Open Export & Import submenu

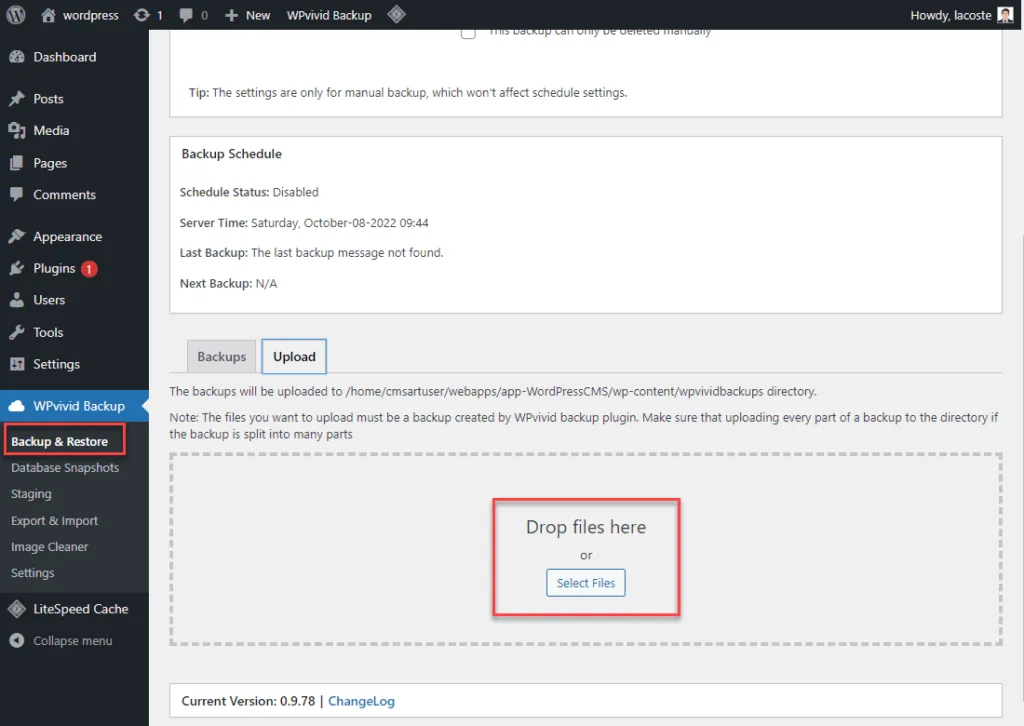click(54, 520)
